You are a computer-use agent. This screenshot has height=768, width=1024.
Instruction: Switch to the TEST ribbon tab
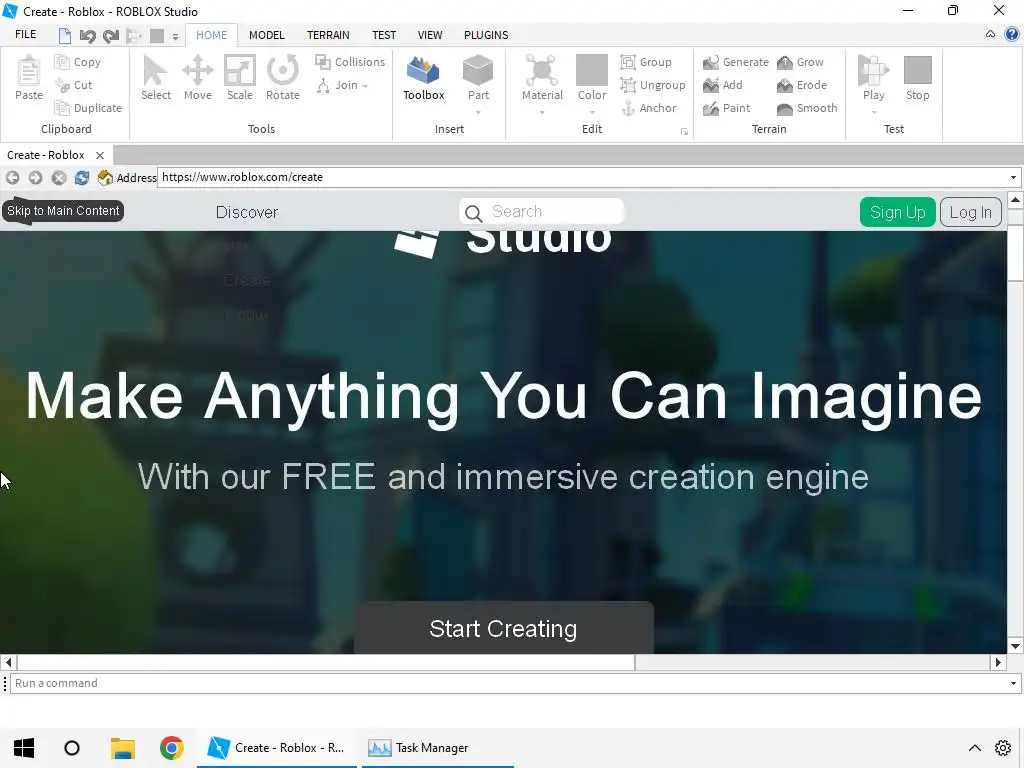(x=384, y=35)
